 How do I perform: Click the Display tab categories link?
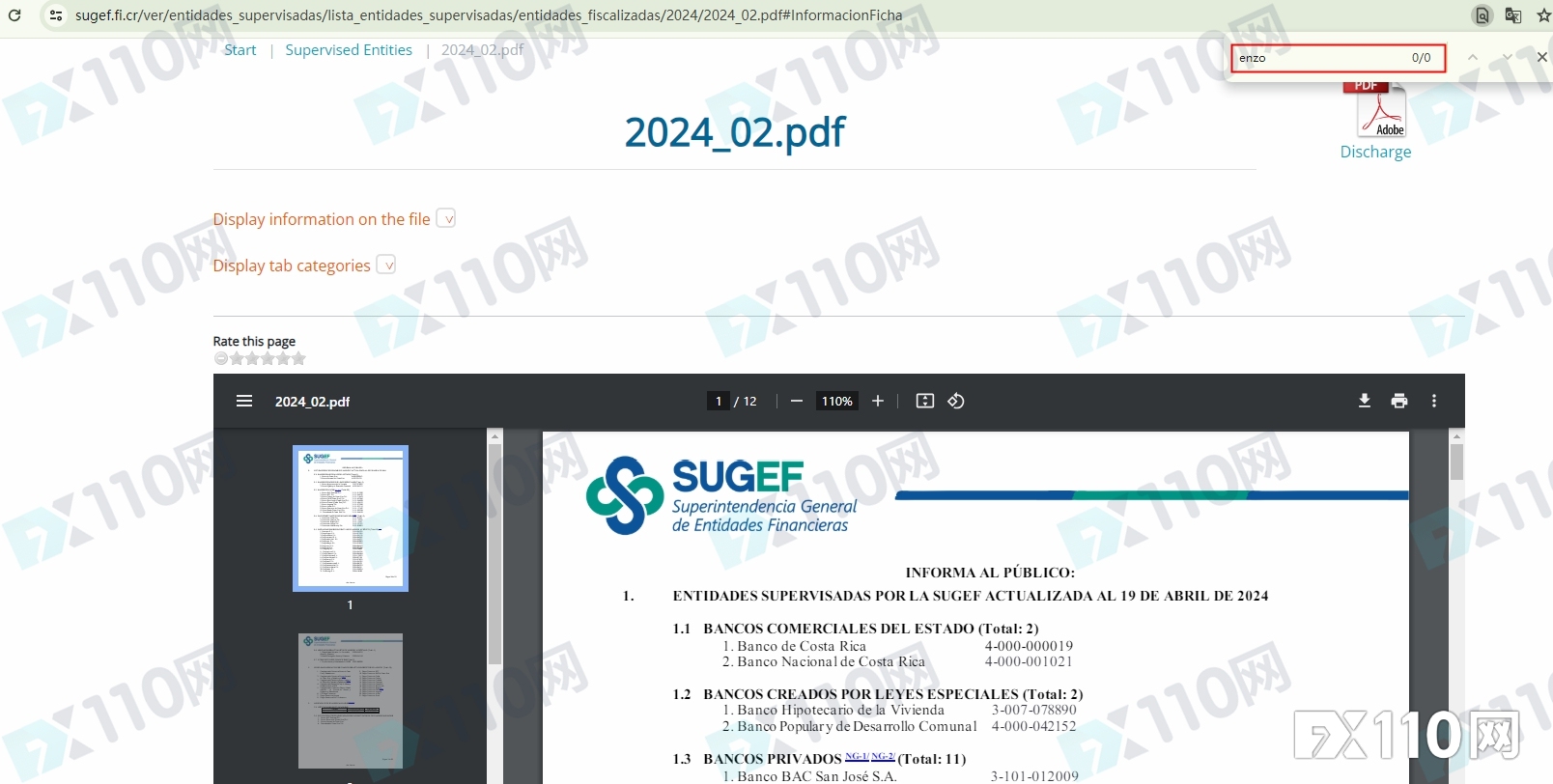[x=292, y=266]
